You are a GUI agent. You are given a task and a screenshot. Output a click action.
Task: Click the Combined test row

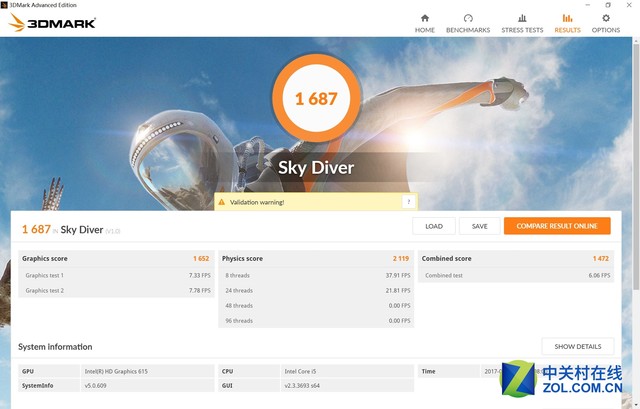518,276
